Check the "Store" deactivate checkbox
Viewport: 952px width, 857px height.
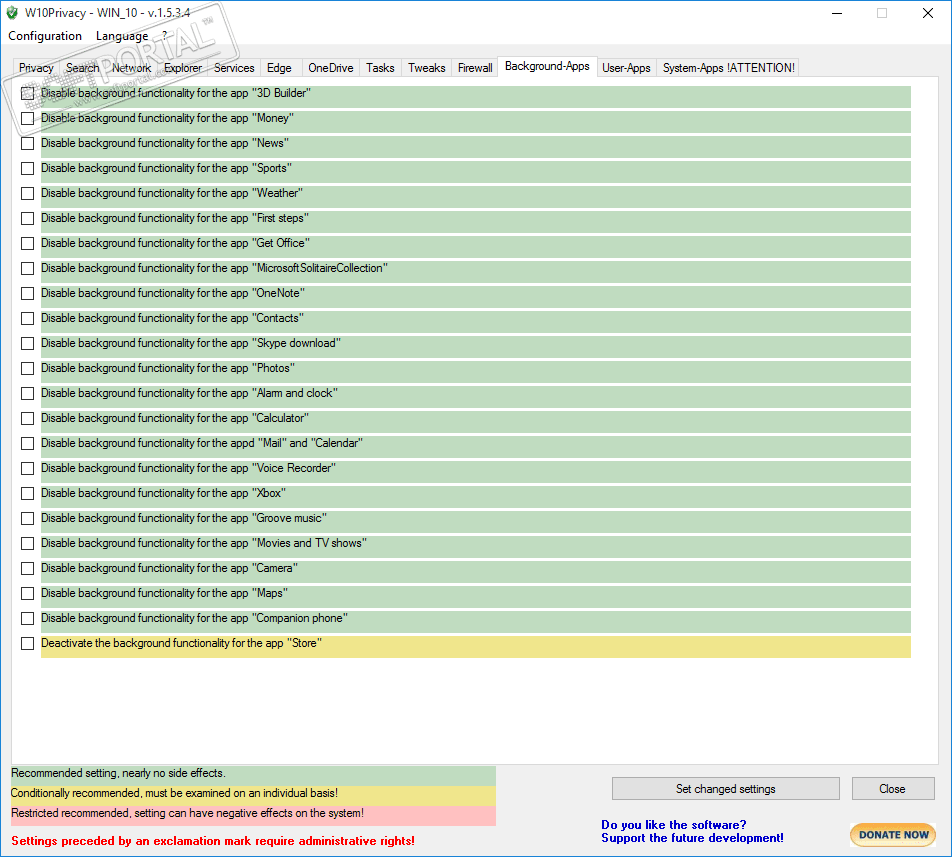(27, 643)
